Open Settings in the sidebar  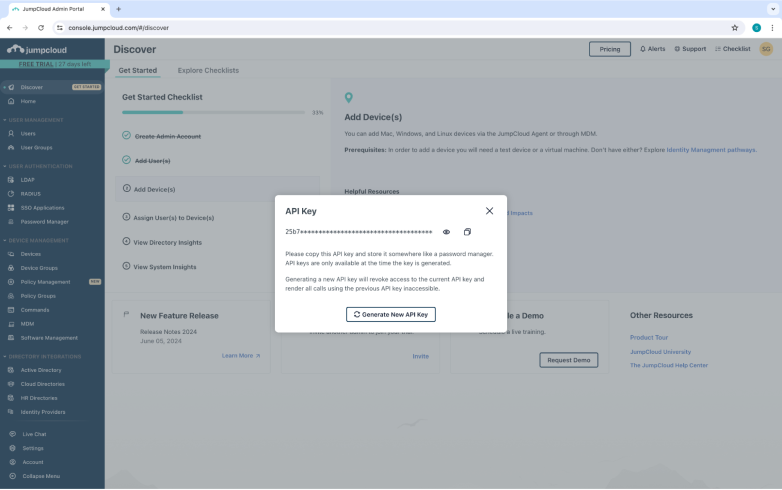click(33, 448)
